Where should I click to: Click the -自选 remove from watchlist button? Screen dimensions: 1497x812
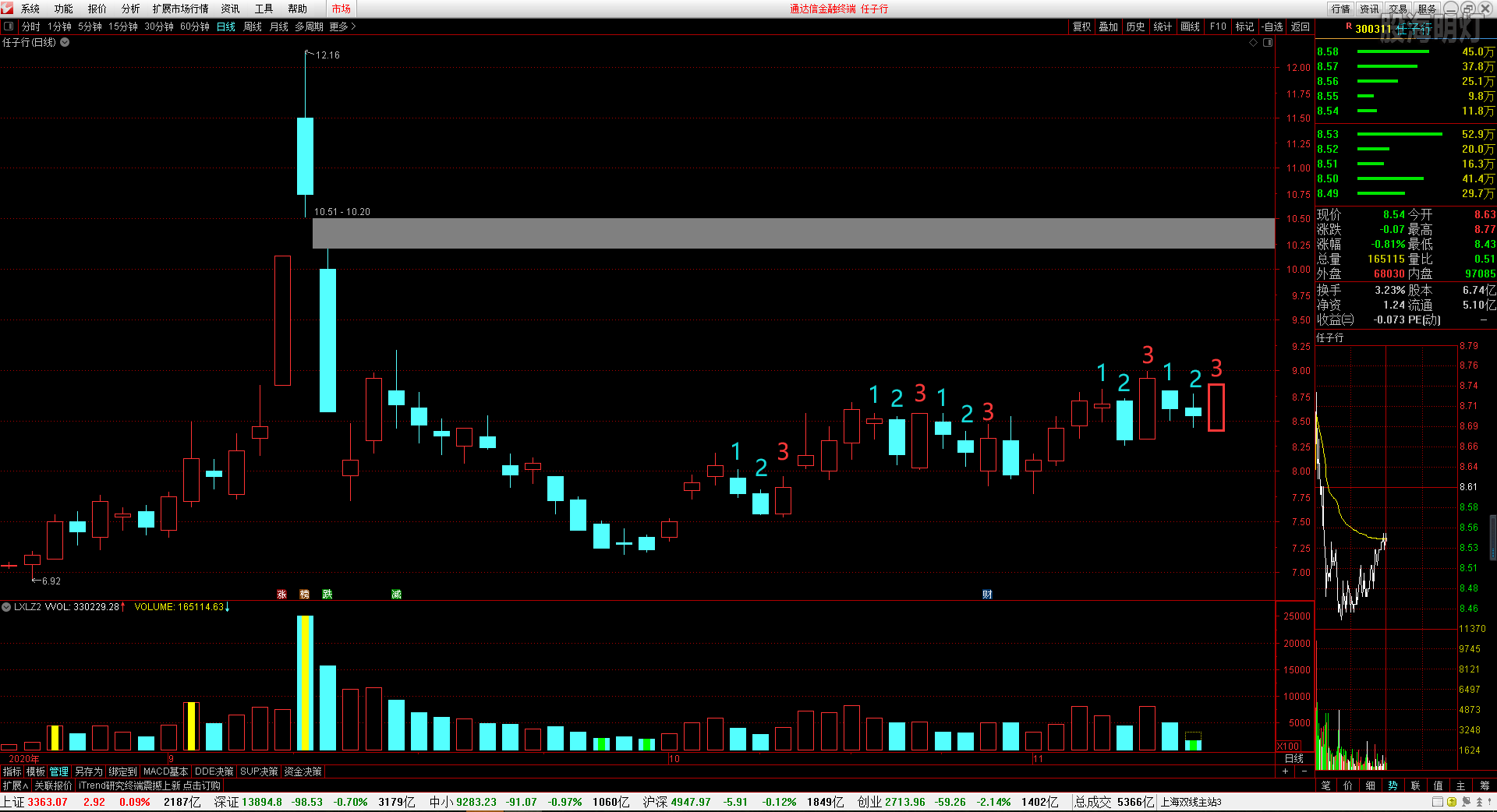pos(1273,26)
